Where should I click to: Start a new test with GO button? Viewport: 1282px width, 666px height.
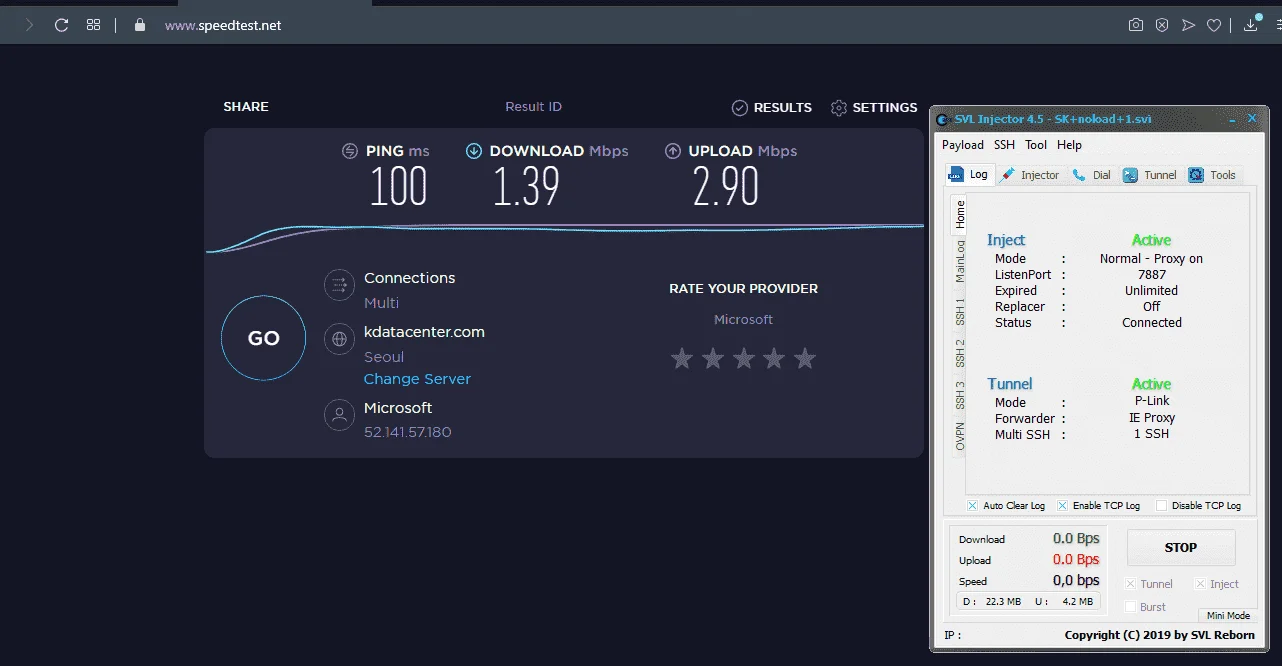[x=263, y=338]
